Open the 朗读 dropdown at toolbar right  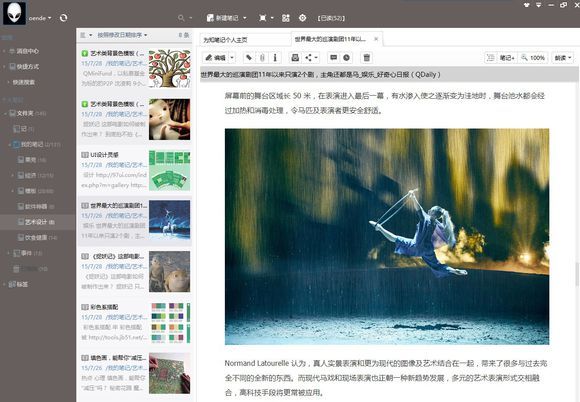click(x=563, y=58)
